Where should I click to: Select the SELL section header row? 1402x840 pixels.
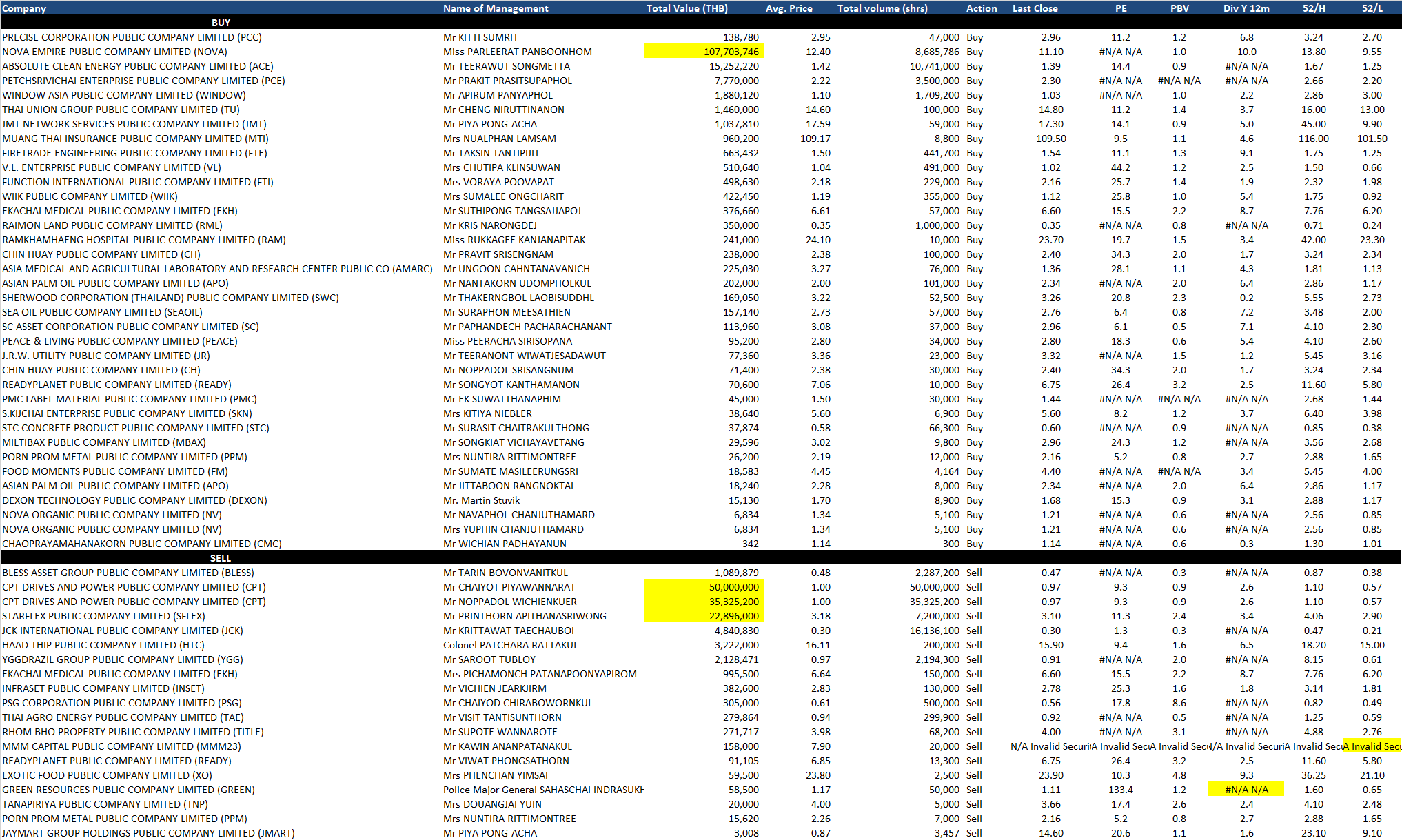click(x=221, y=558)
